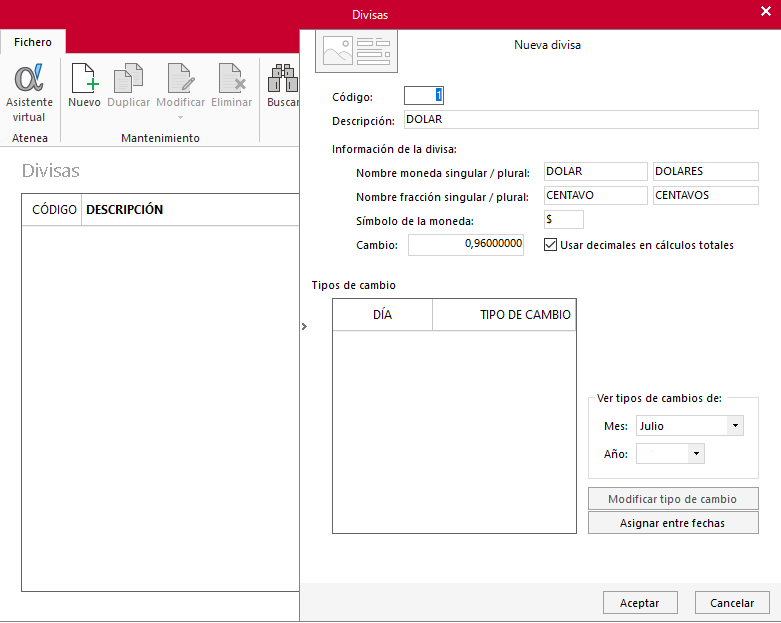Click the Asignar entre fechas button
Image resolution: width=781 pixels, height=623 pixels.
tap(673, 523)
